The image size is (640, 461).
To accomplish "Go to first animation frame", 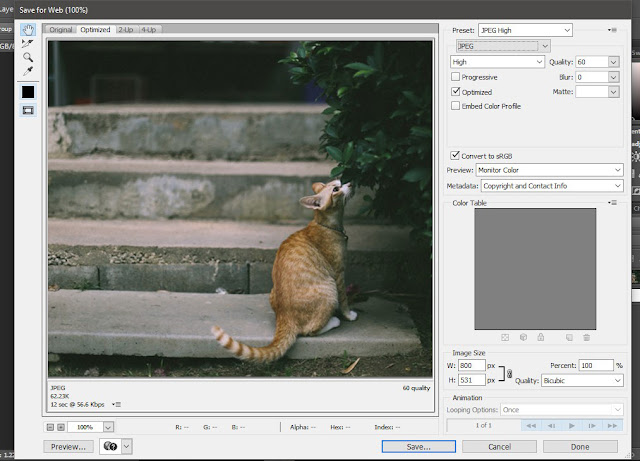I will (531, 425).
